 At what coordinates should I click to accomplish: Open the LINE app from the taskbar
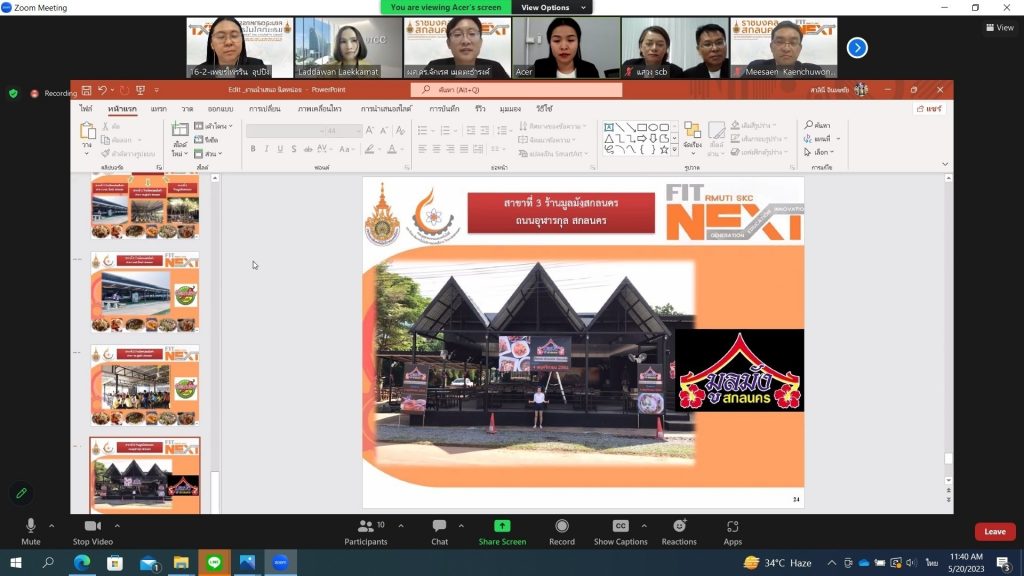pyautogui.click(x=214, y=563)
